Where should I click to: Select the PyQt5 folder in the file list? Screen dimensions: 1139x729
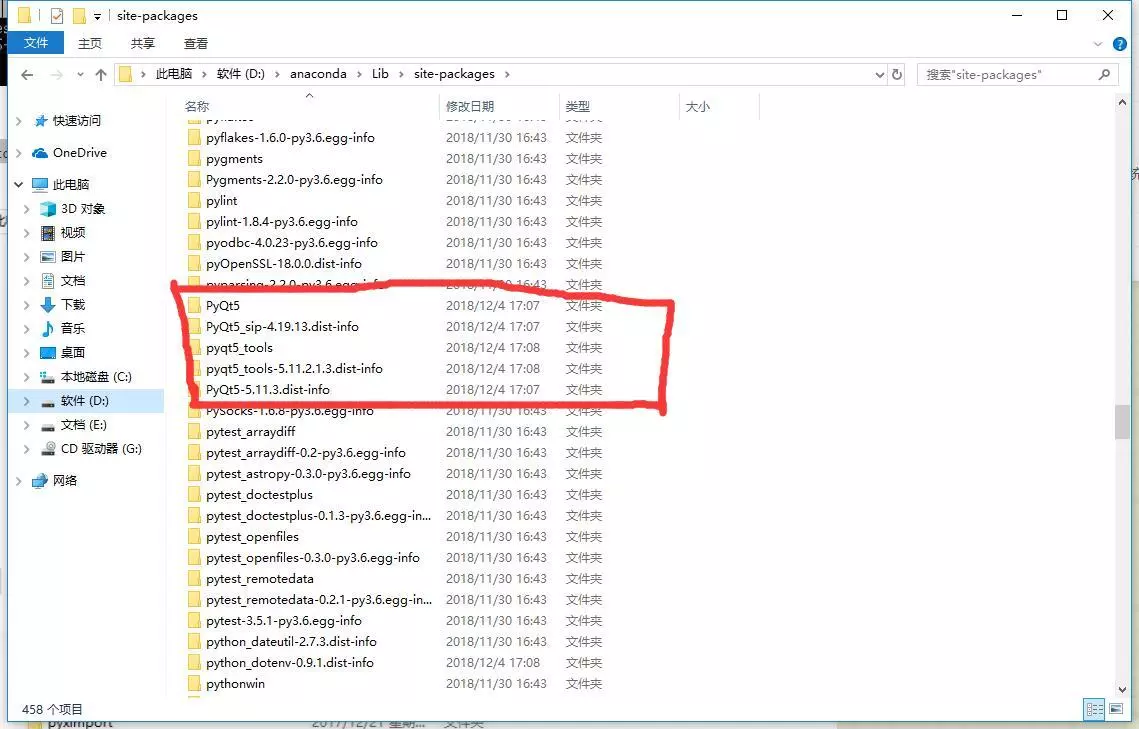click(222, 305)
